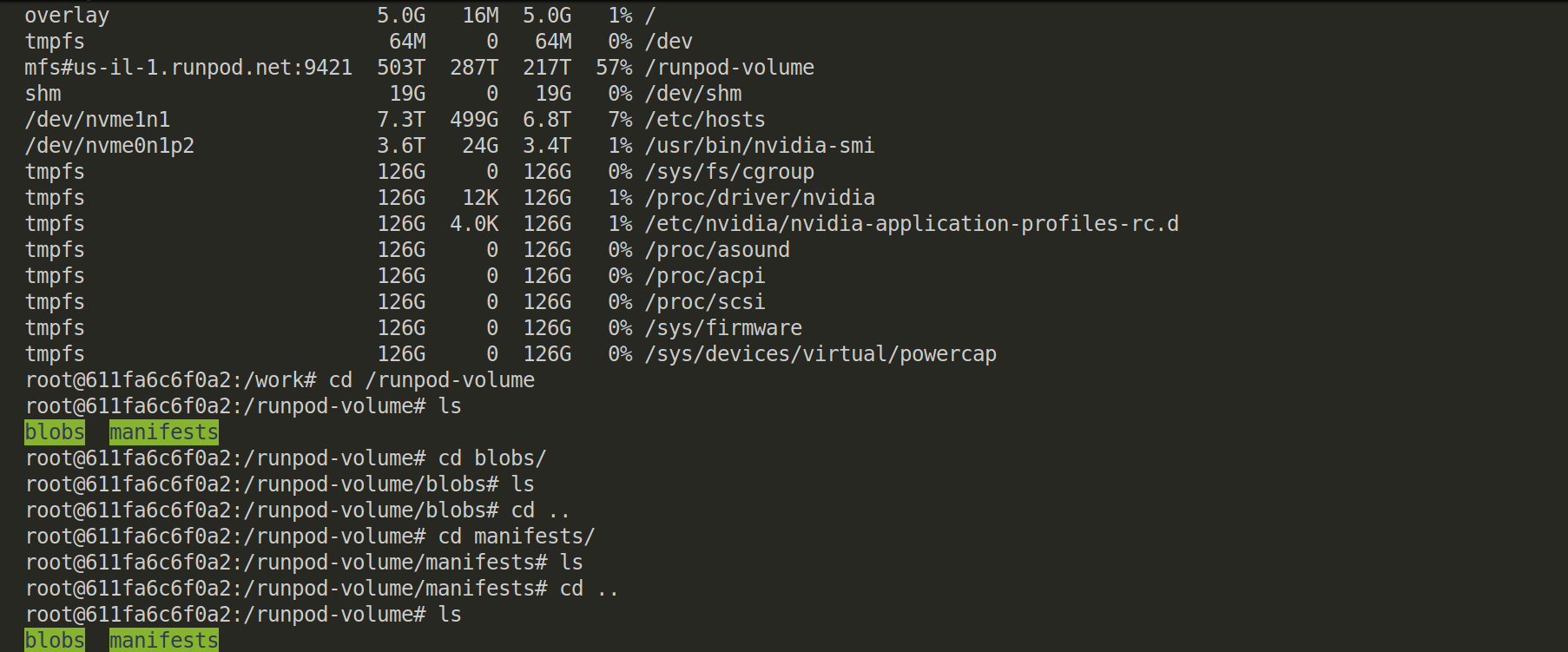Viewport: 1568px width, 652px height.
Task: Click the /dev/nvme1n1 device name
Action: tap(97, 120)
